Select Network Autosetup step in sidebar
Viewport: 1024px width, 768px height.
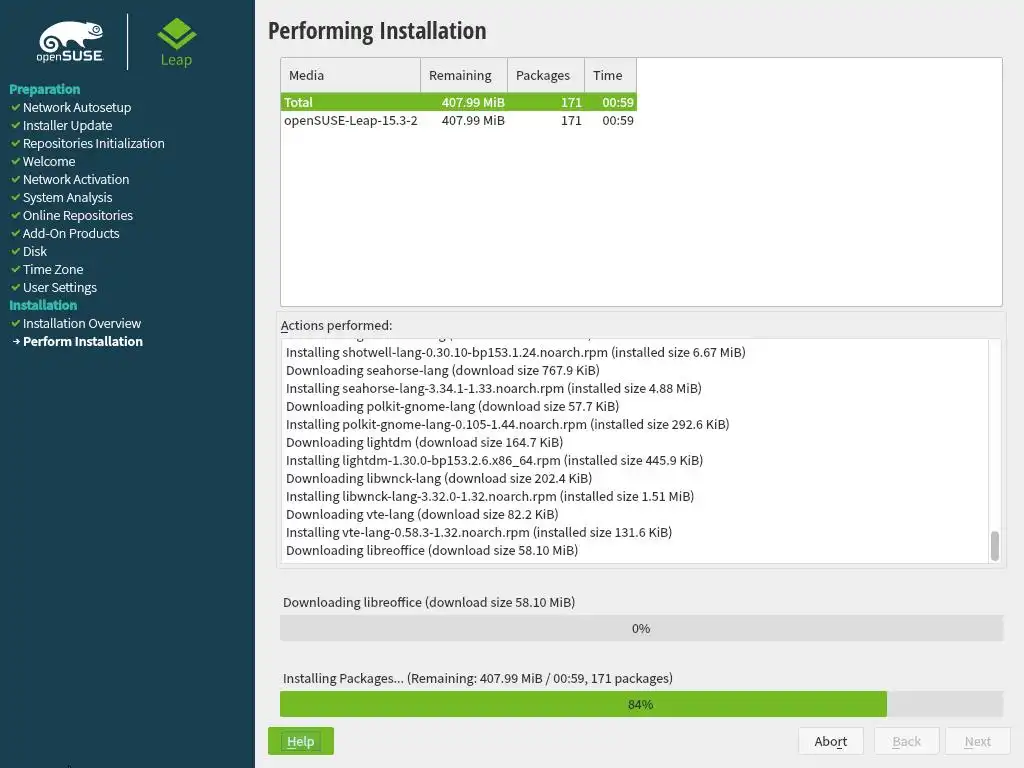point(77,107)
